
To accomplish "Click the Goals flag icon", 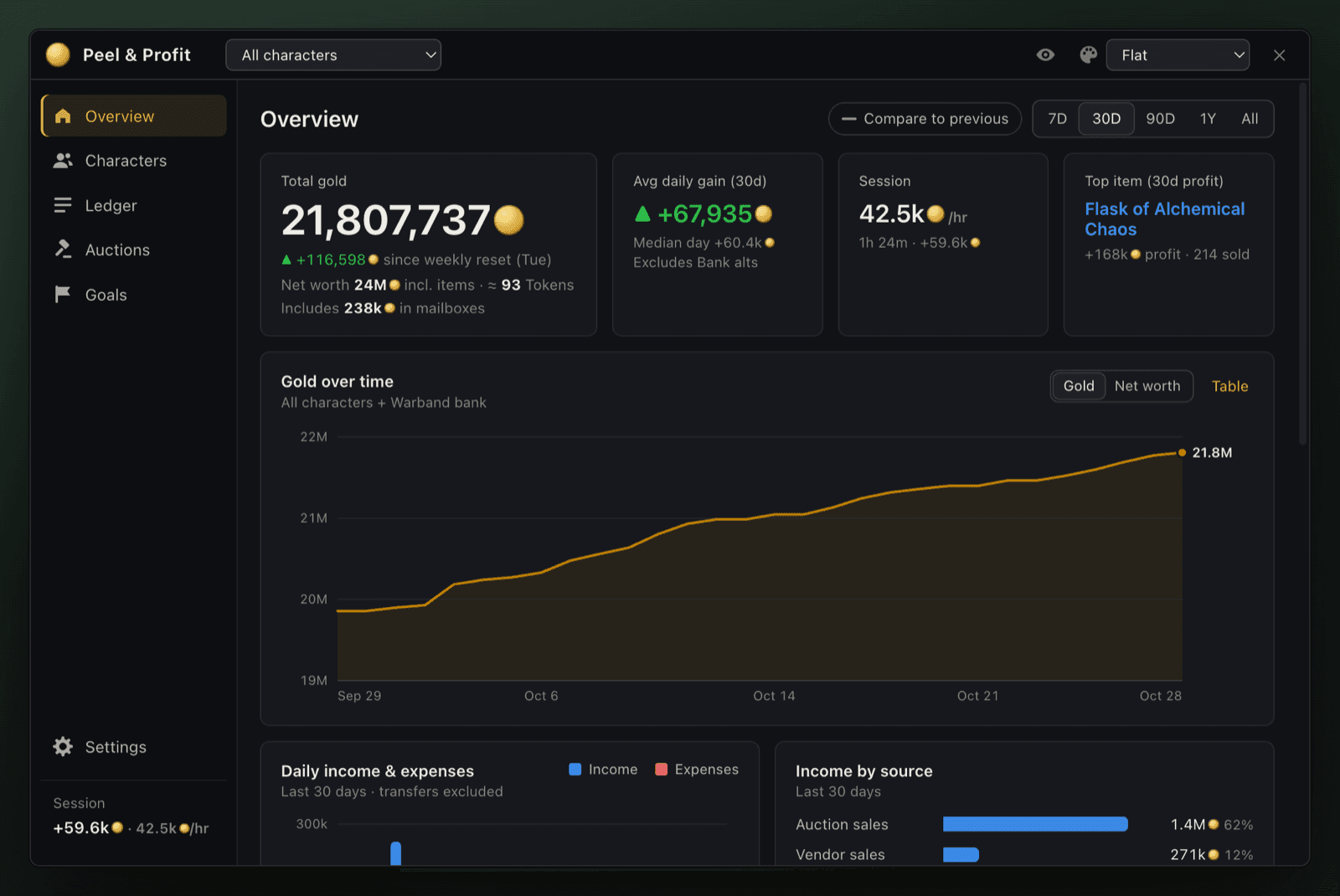I will [x=63, y=294].
